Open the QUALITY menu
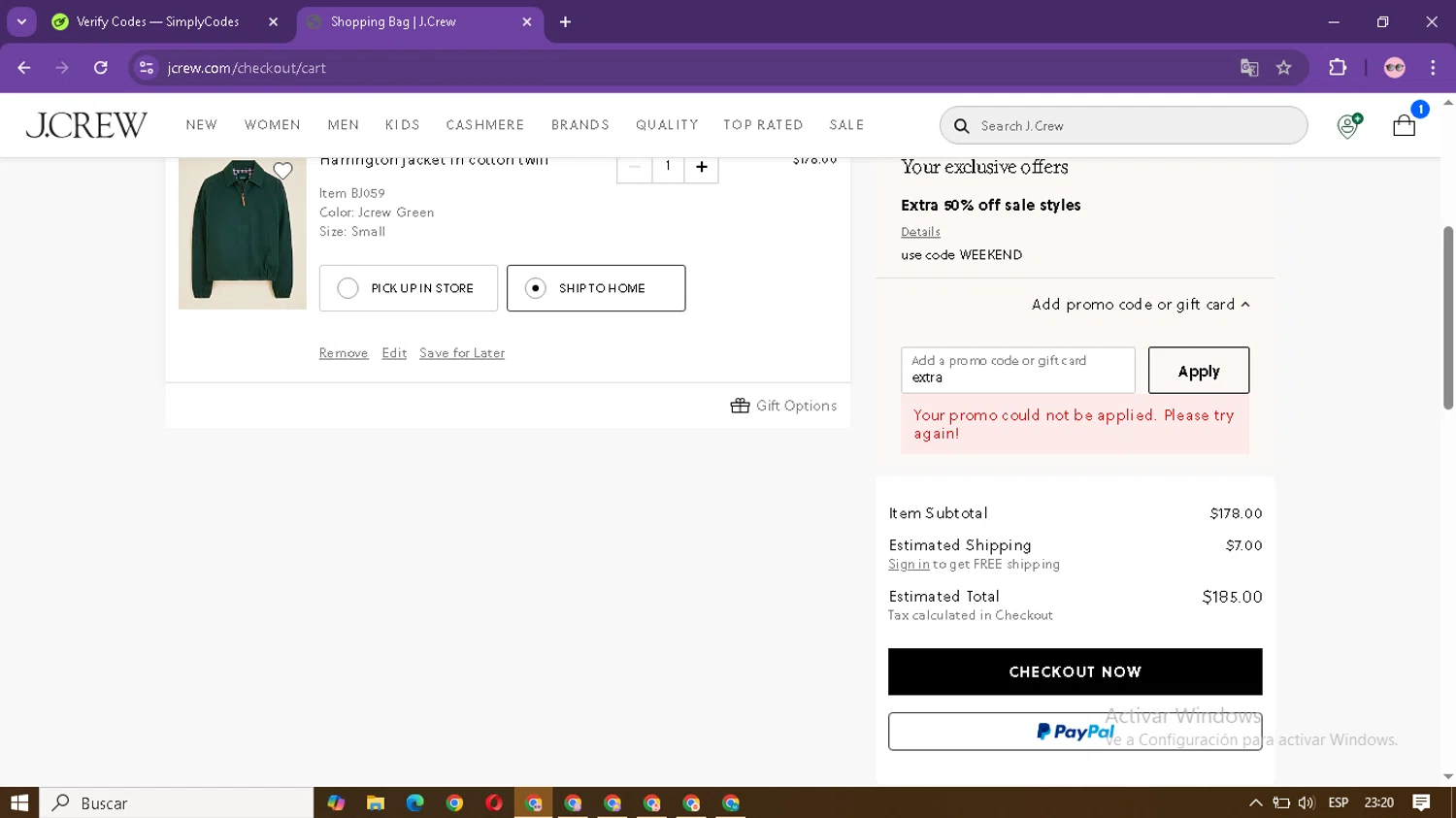This screenshot has height=818, width=1456. pos(667,125)
